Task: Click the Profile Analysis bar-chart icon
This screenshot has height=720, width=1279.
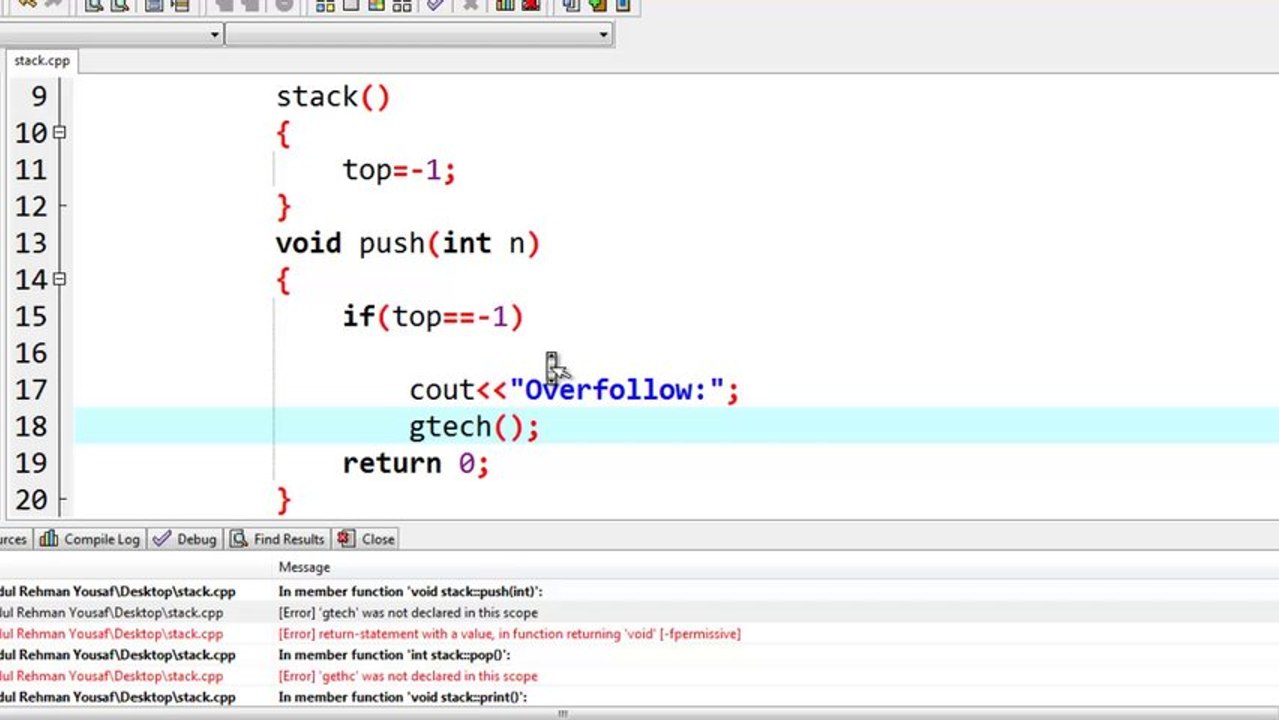Action: tap(505, 5)
